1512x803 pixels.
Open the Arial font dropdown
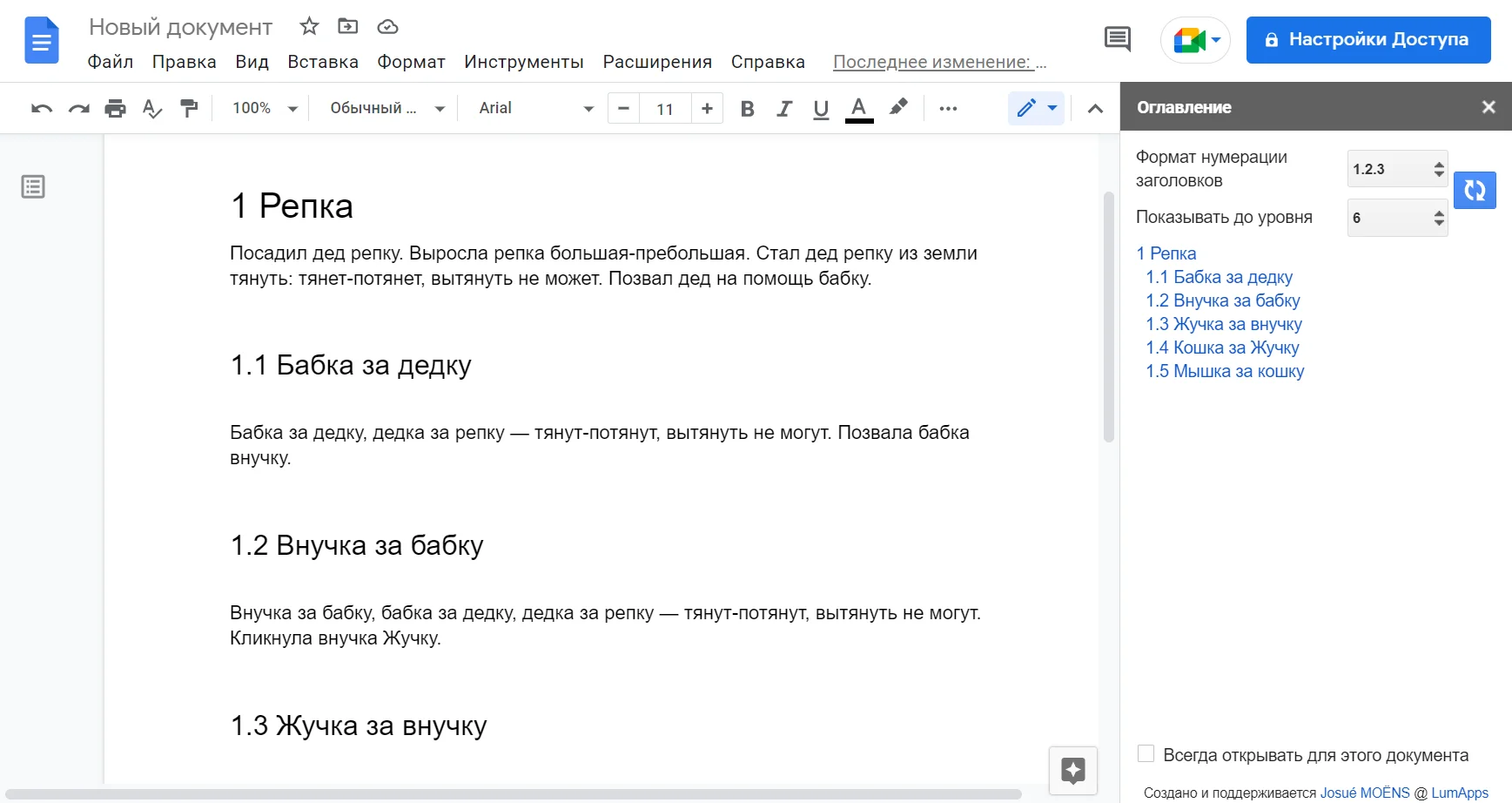(535, 109)
